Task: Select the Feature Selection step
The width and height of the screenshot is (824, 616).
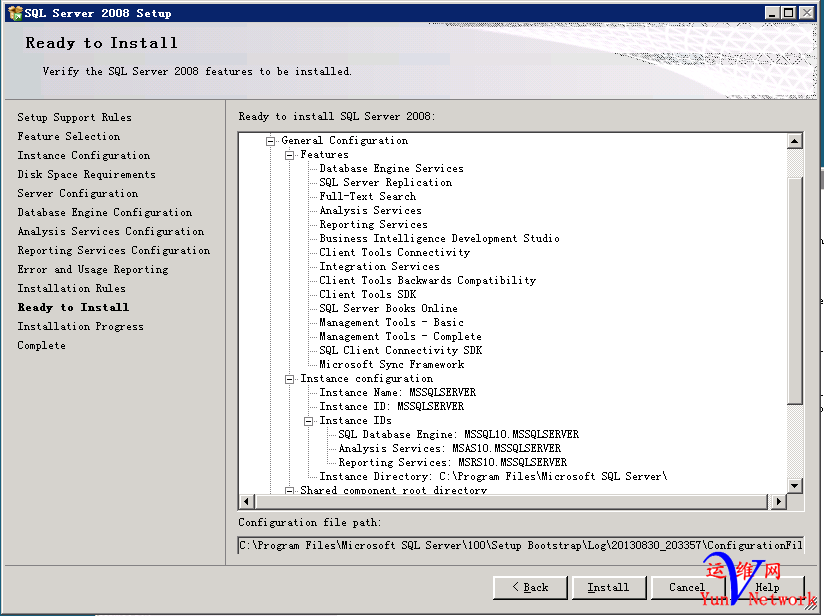Action: pos(69,136)
